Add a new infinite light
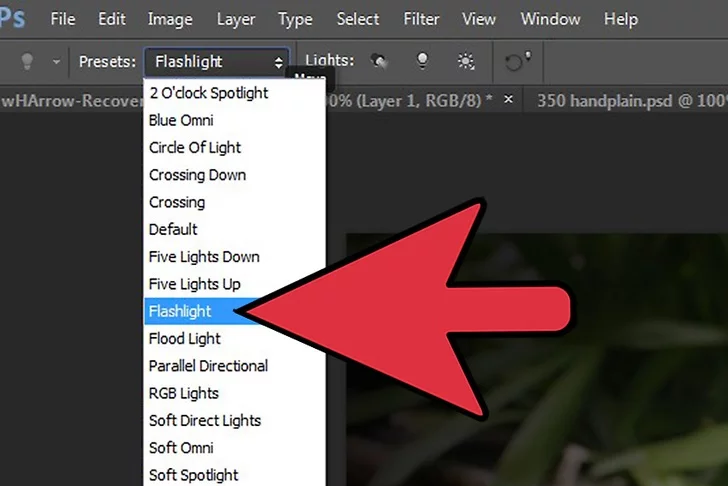 [x=466, y=62]
